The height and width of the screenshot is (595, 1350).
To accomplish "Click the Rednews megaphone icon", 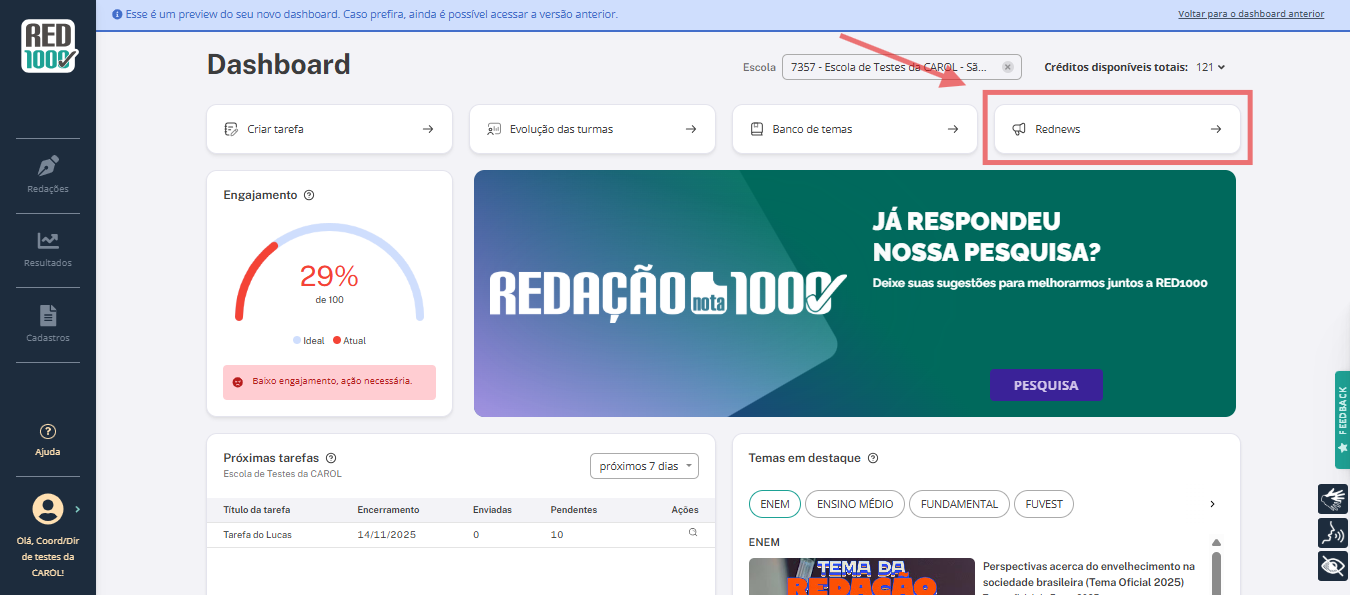I will [1020, 129].
